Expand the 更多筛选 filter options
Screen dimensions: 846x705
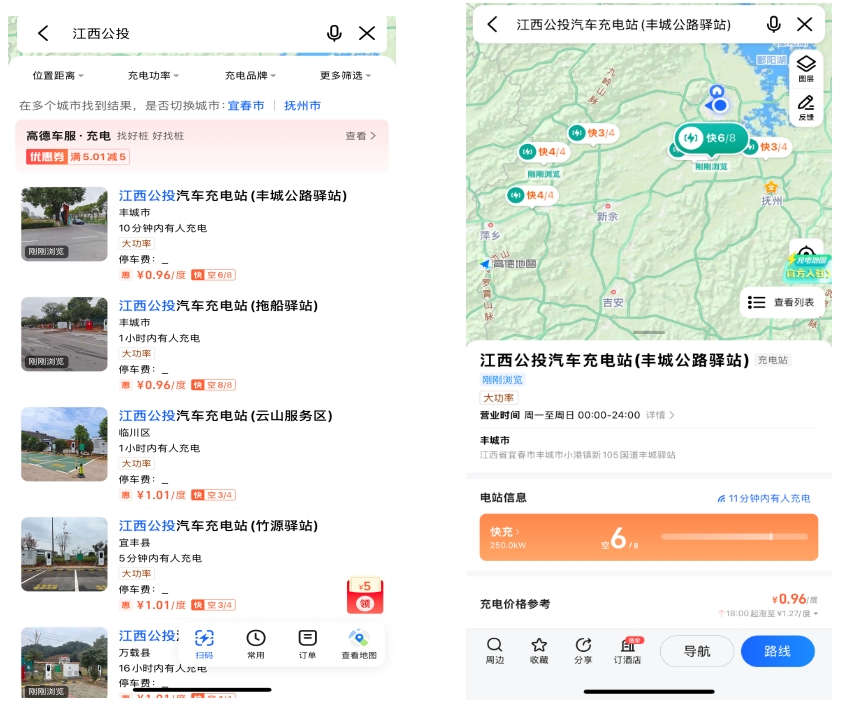point(345,75)
